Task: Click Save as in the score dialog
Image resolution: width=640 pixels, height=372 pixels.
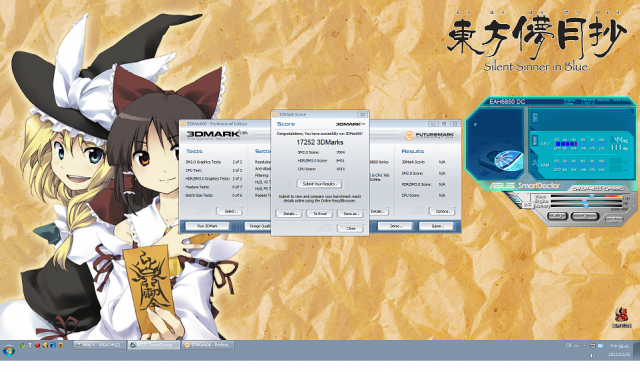Action: point(350,214)
